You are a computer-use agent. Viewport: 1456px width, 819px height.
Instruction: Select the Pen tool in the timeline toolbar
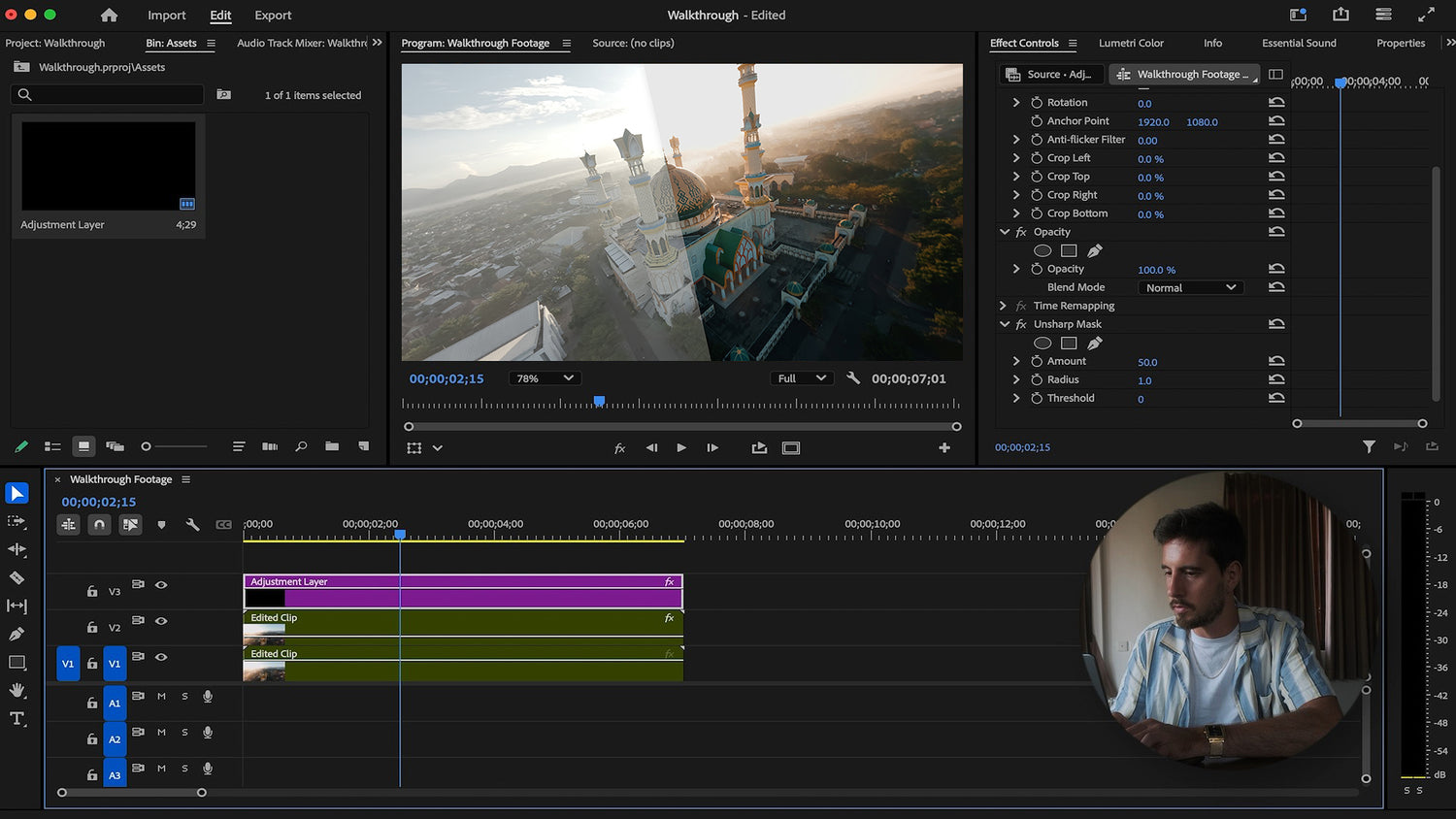[x=17, y=634]
